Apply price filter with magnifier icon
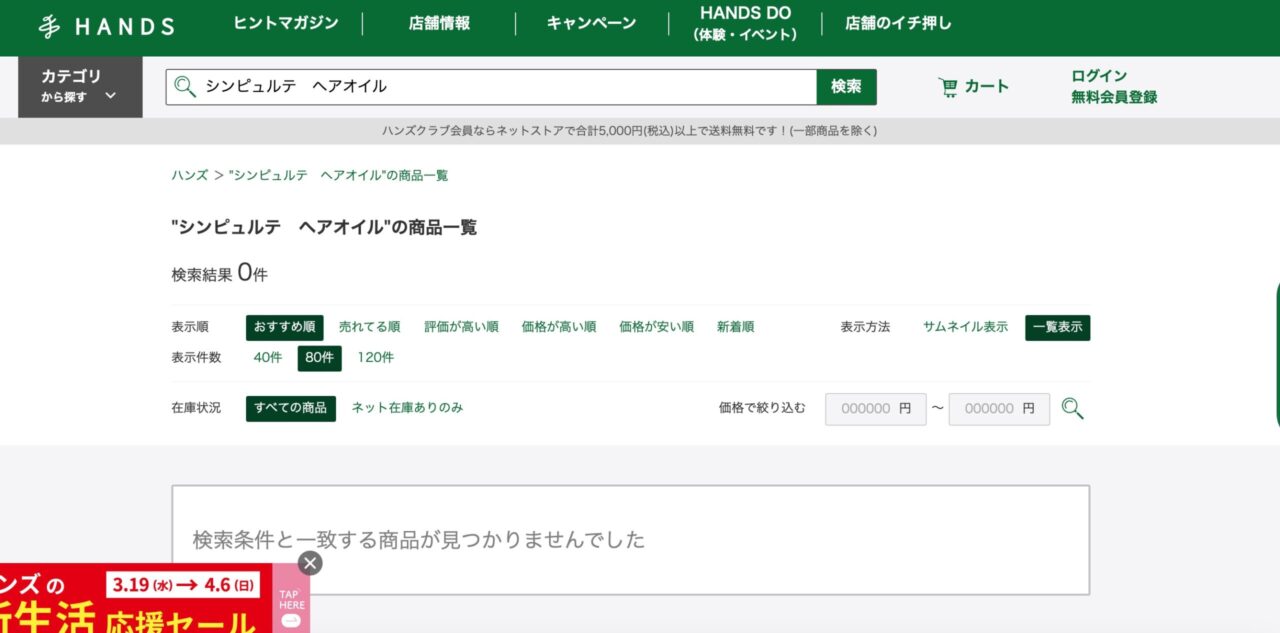Screen dimensions: 1280x633 tap(1072, 408)
